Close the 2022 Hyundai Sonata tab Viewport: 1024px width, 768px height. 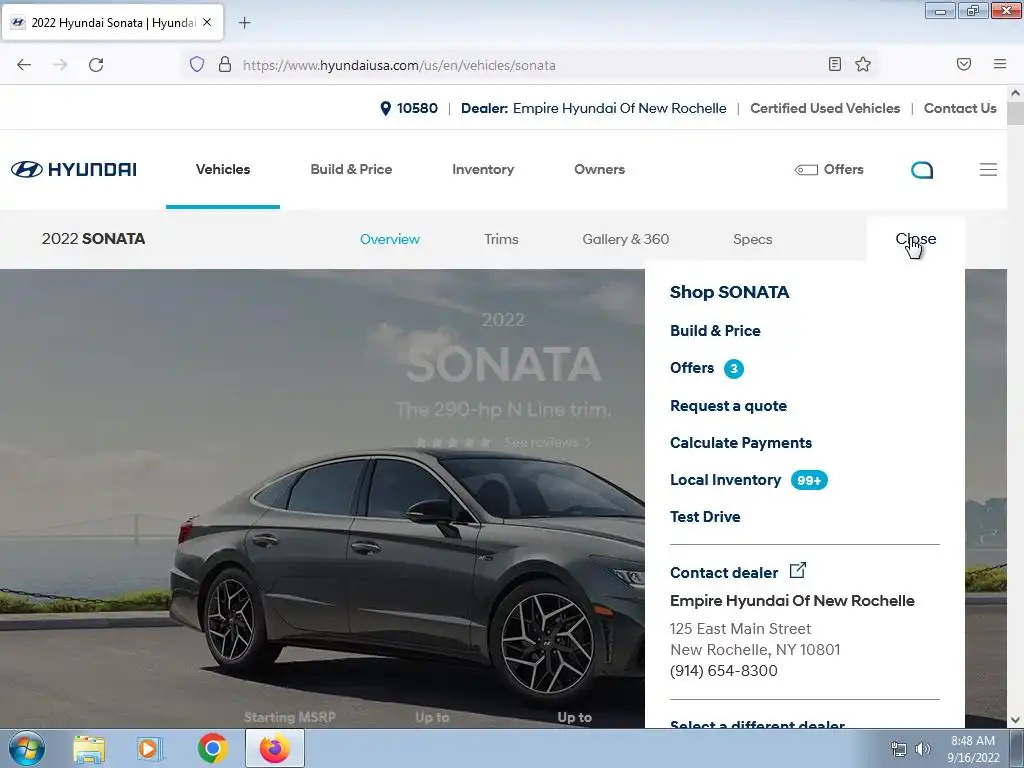[207, 22]
